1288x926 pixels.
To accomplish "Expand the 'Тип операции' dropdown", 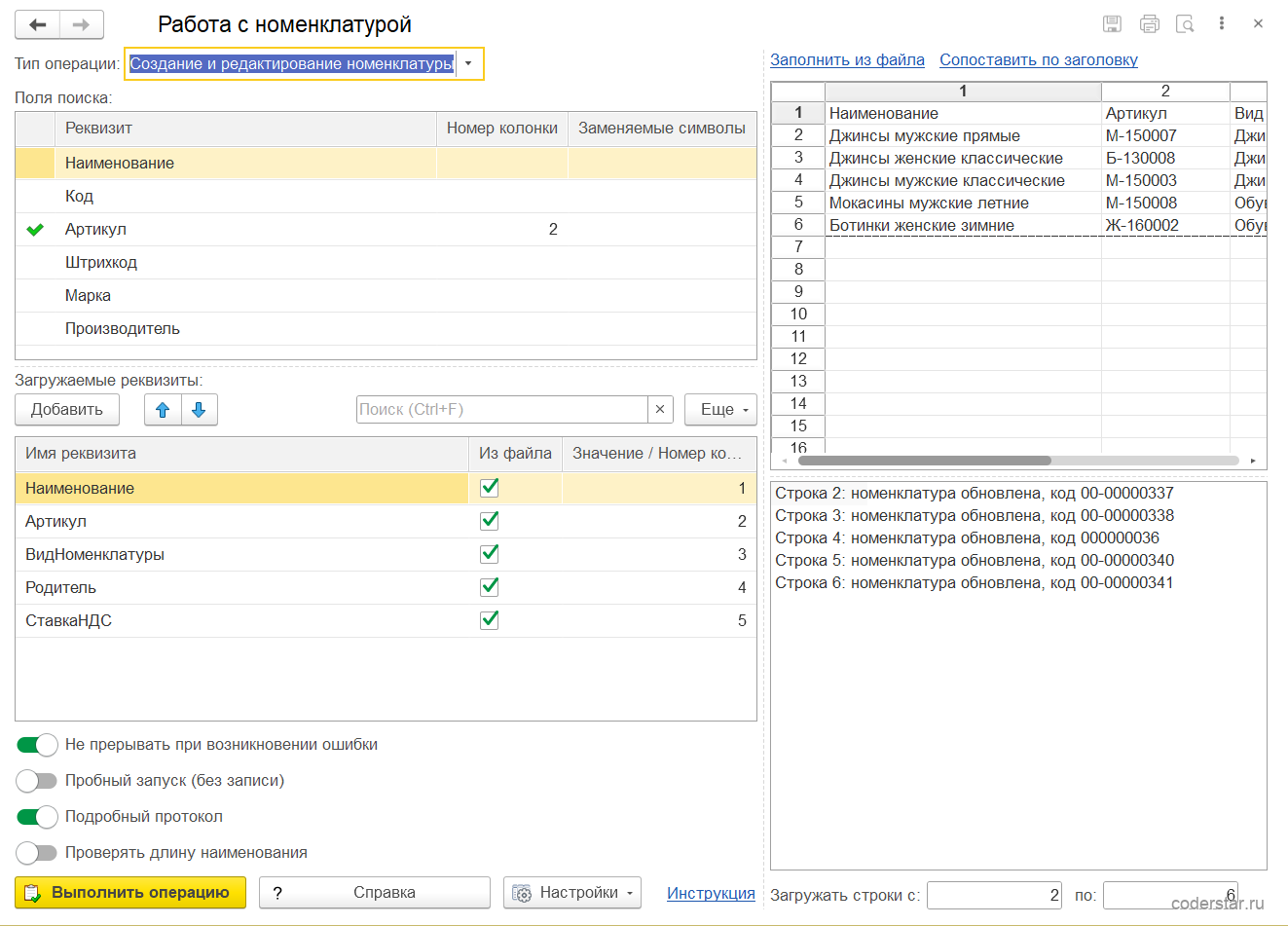I will 468,64.
